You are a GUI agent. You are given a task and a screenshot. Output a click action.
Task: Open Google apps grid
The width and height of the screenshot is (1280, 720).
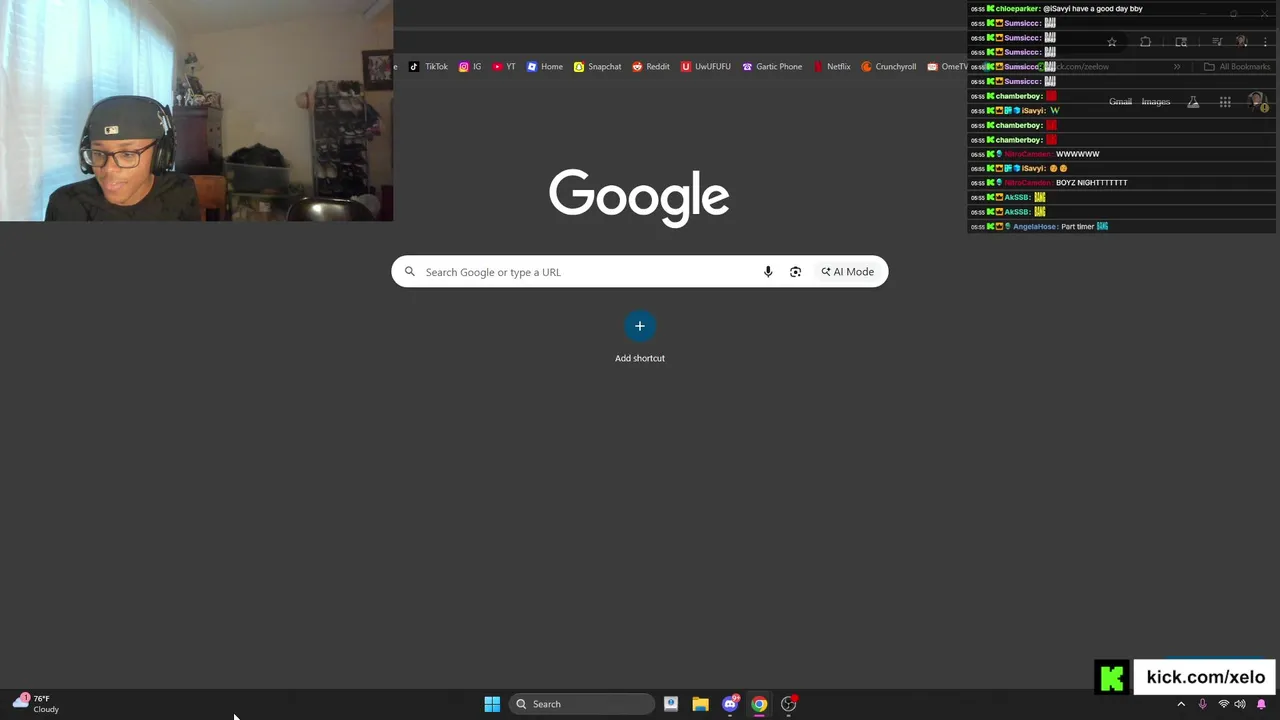pos(1225,102)
